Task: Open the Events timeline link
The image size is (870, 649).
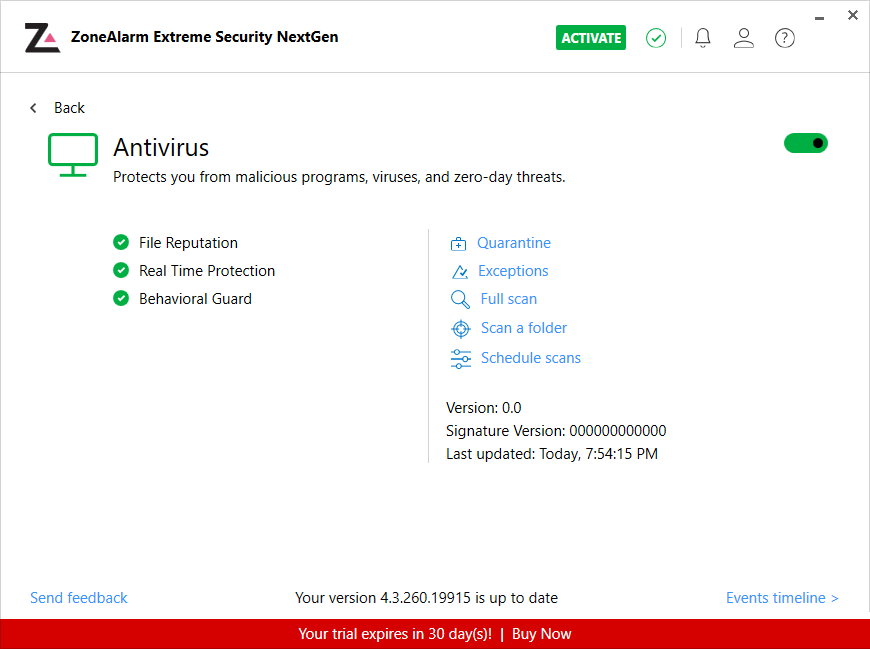Action: tap(781, 598)
